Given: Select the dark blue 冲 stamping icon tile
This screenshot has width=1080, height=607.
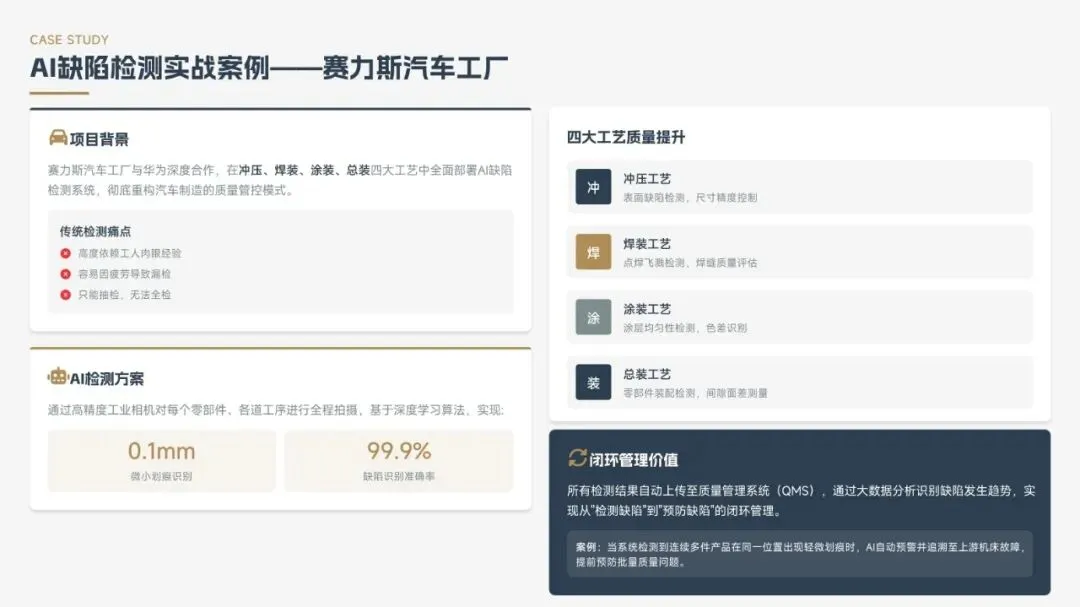Looking at the screenshot, I should tap(593, 187).
